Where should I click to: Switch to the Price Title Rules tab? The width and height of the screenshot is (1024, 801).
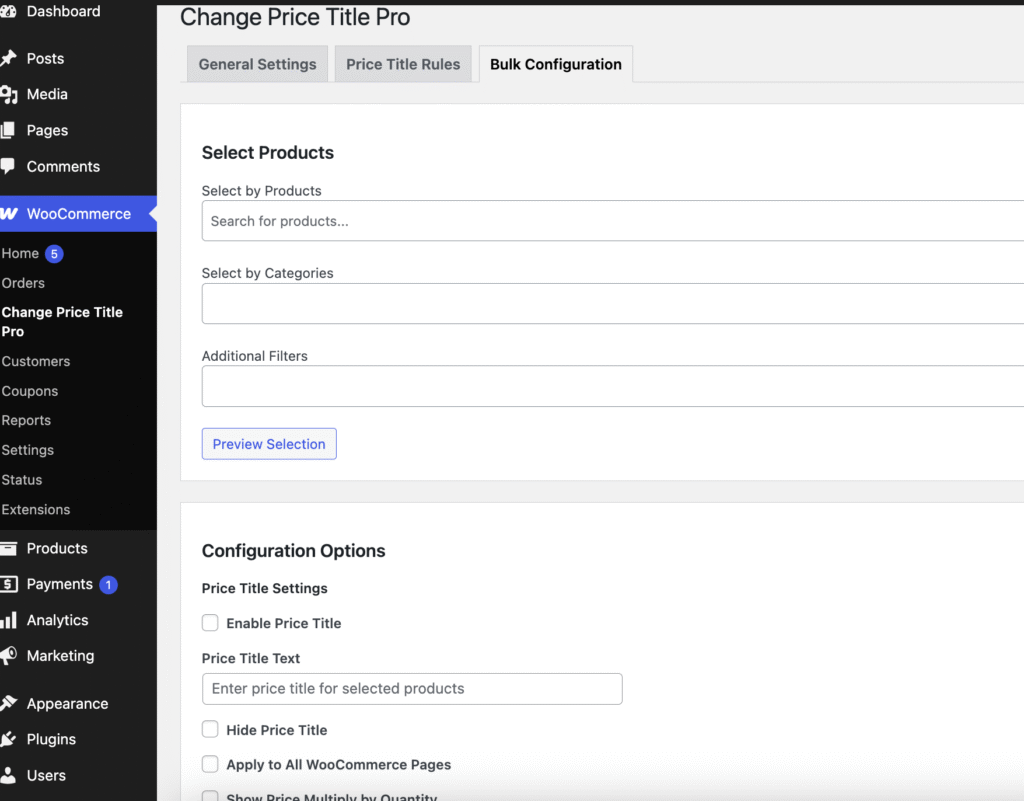coord(403,64)
